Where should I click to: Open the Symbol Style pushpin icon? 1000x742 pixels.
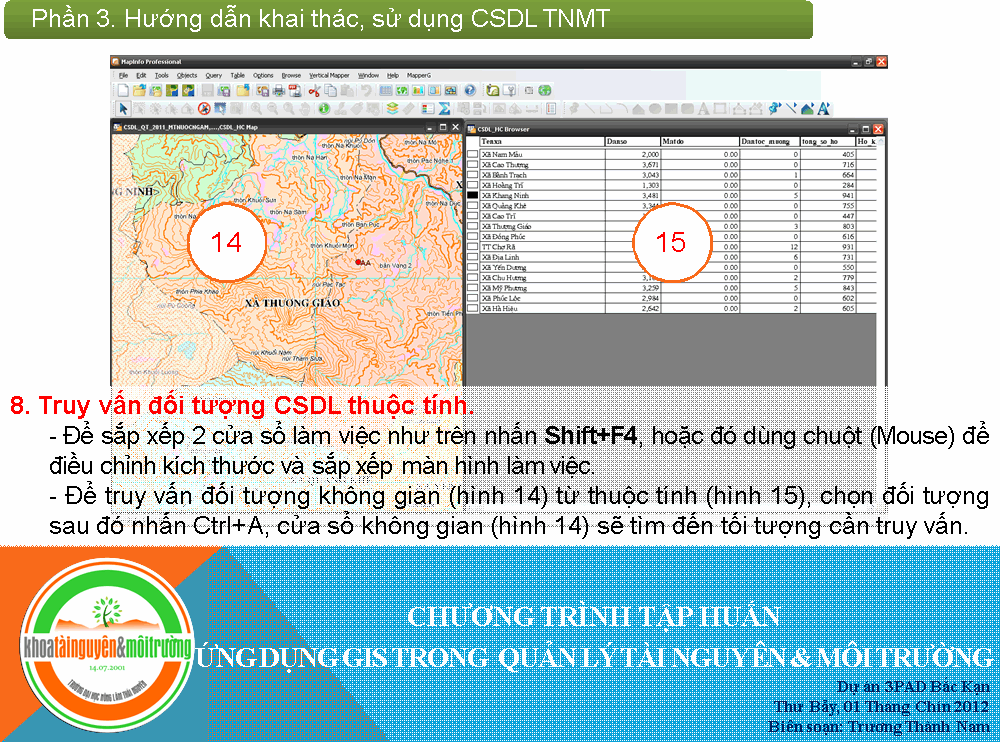click(776, 108)
